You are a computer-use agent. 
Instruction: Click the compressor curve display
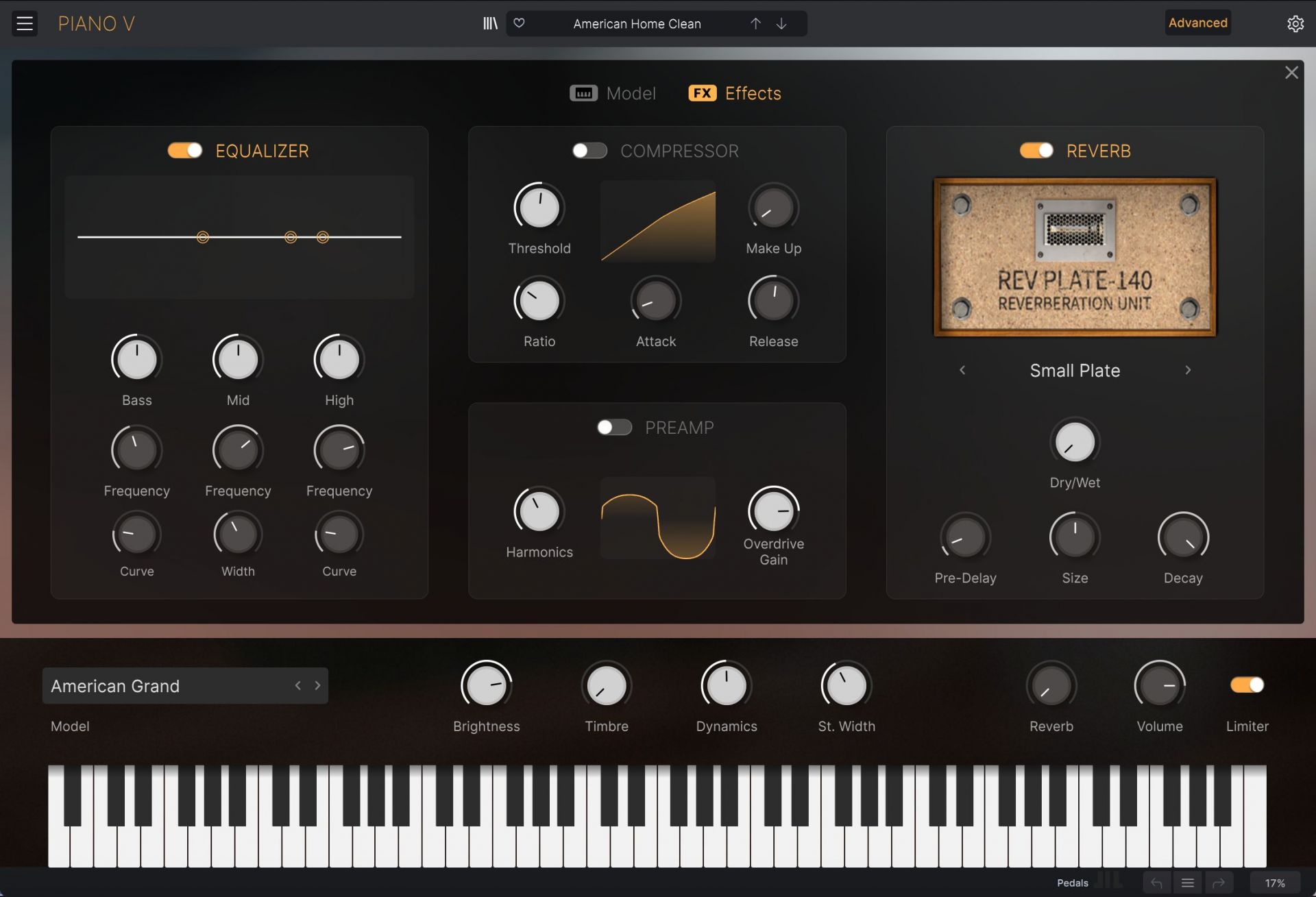tap(658, 221)
